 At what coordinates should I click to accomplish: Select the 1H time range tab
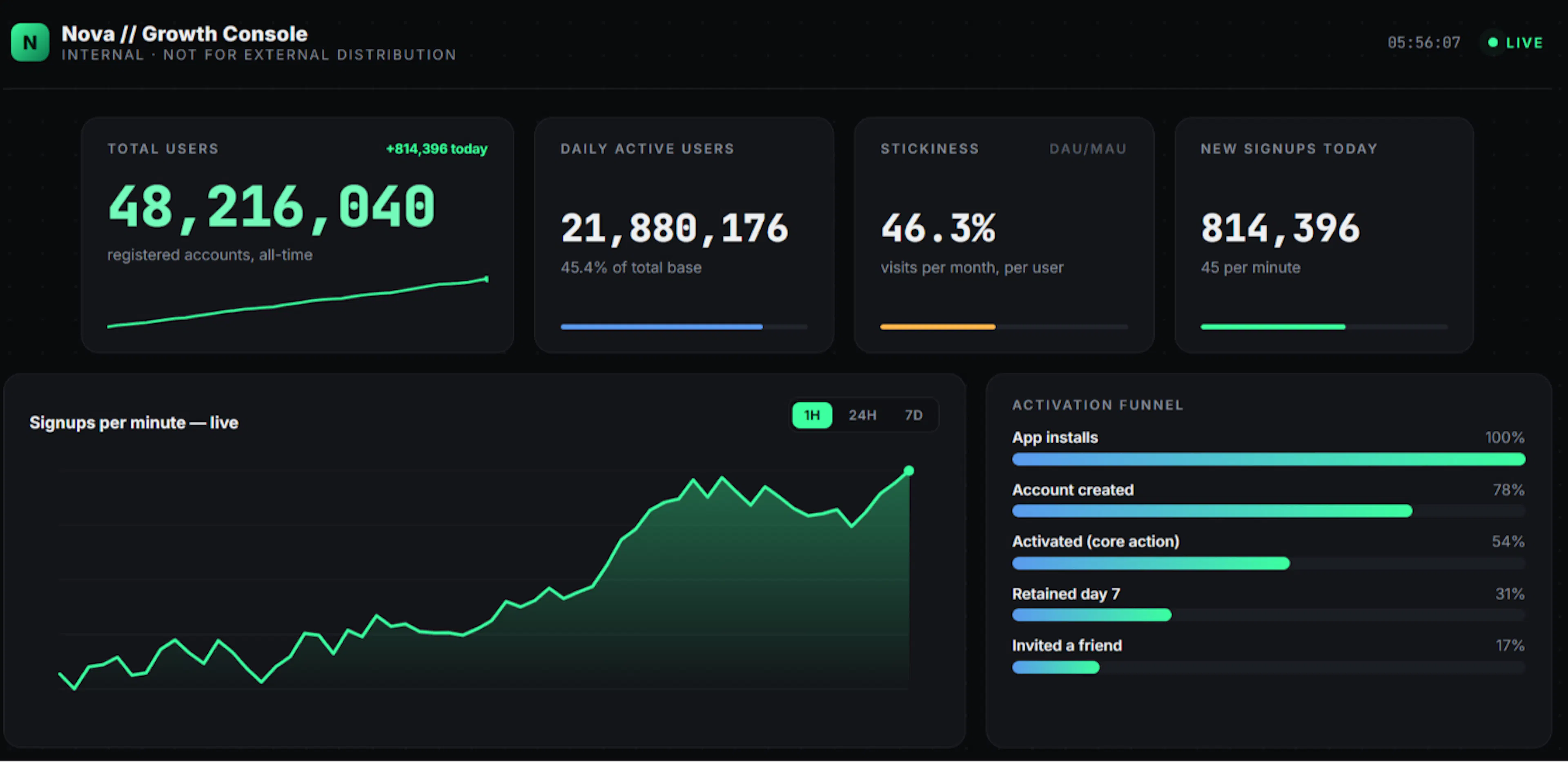coord(812,416)
